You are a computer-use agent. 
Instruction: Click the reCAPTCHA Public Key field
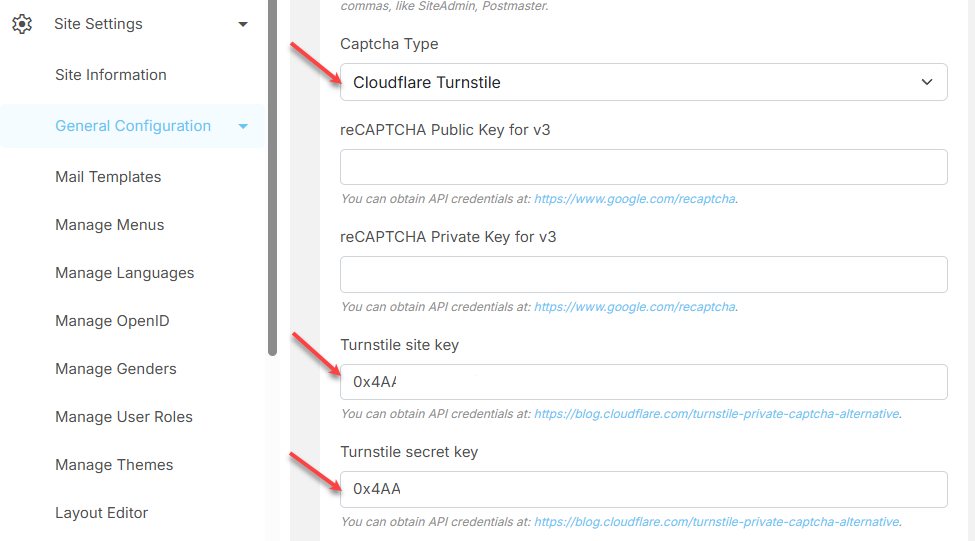pos(643,167)
